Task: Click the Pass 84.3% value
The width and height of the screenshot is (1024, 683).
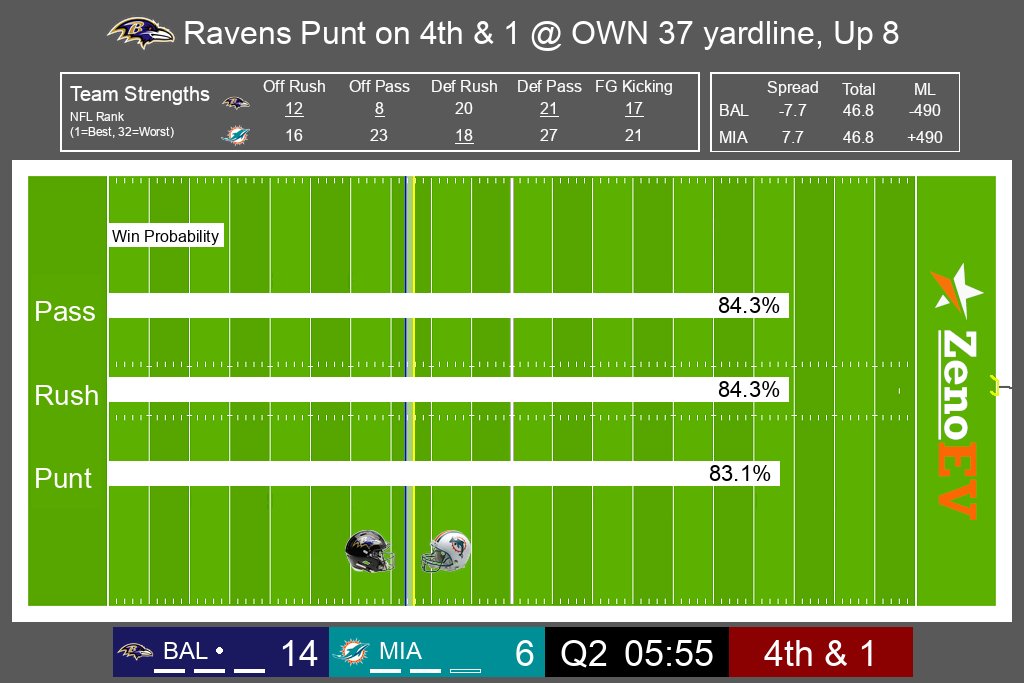Action: 748,306
